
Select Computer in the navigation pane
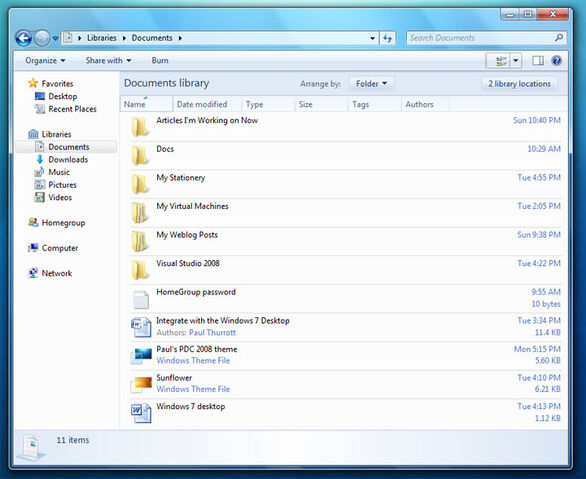(53, 248)
